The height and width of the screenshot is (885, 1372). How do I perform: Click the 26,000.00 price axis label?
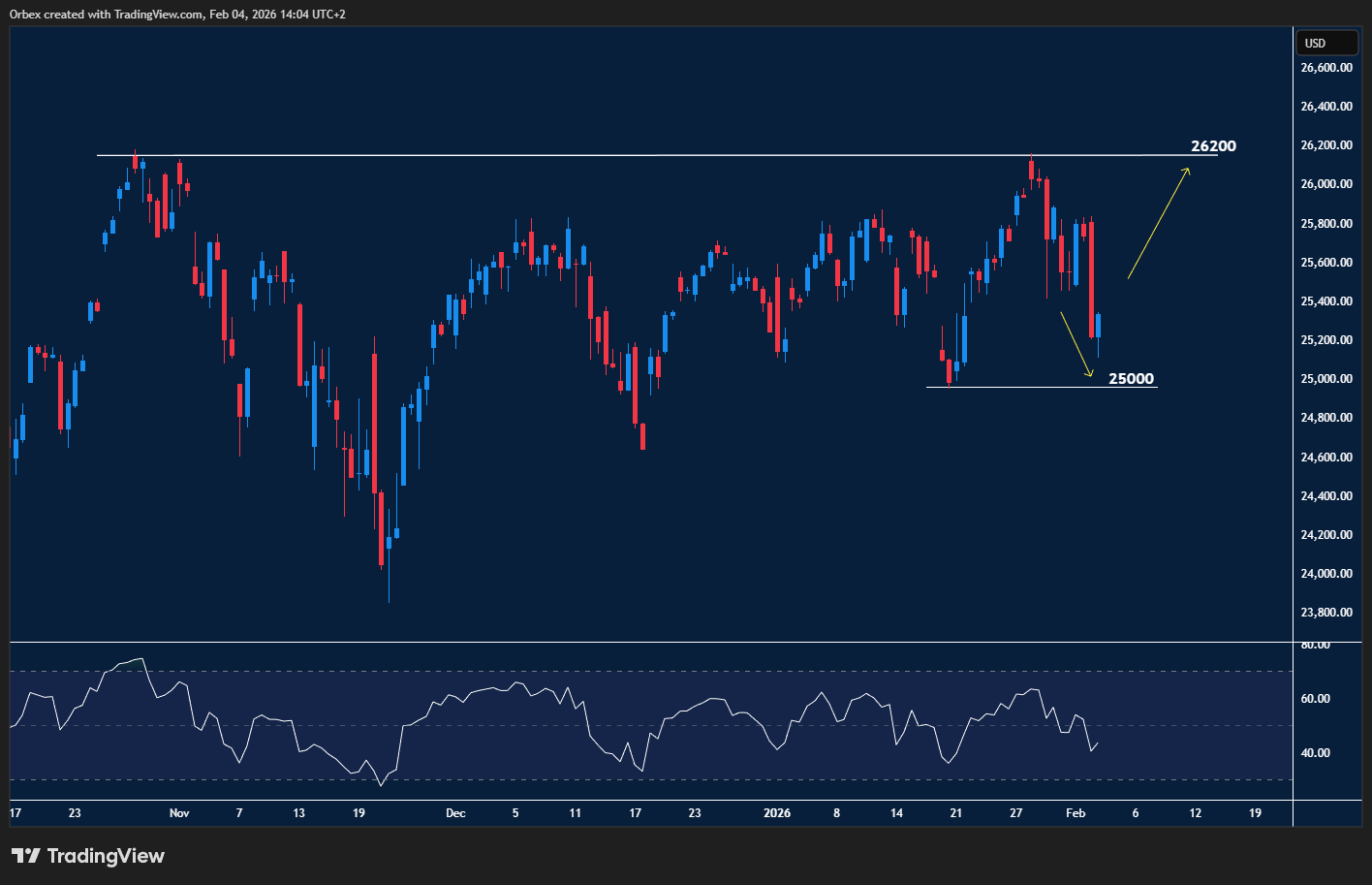(1326, 184)
